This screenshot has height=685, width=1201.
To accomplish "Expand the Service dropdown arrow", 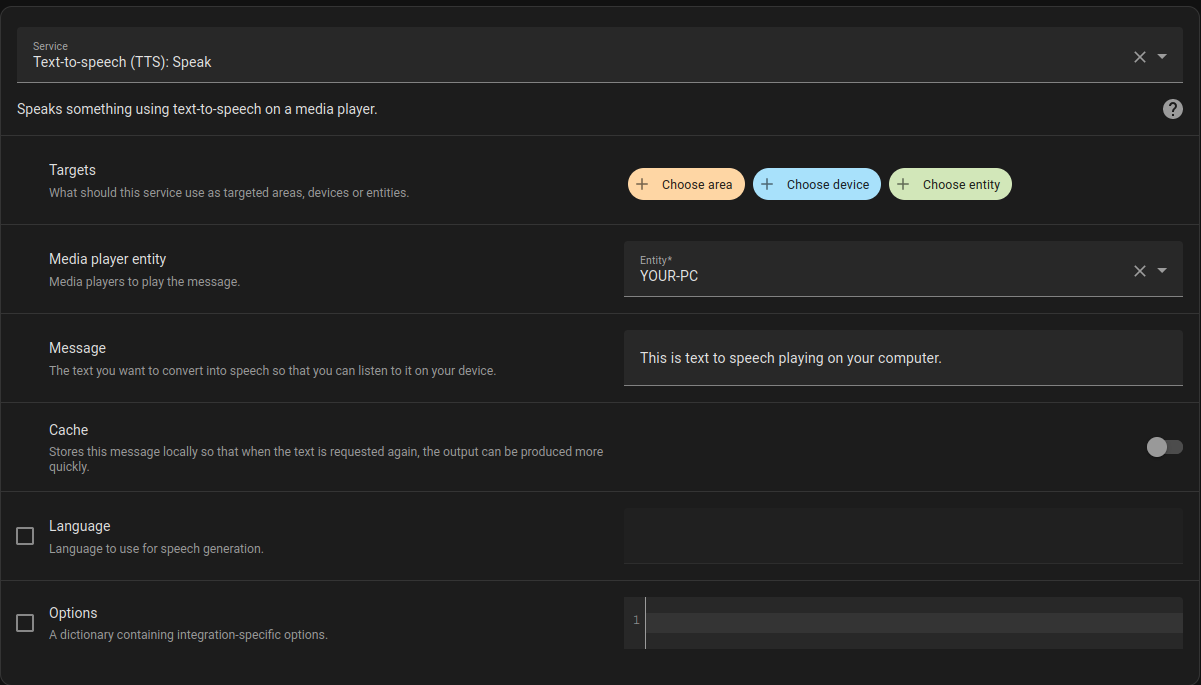I will pos(1161,56).
